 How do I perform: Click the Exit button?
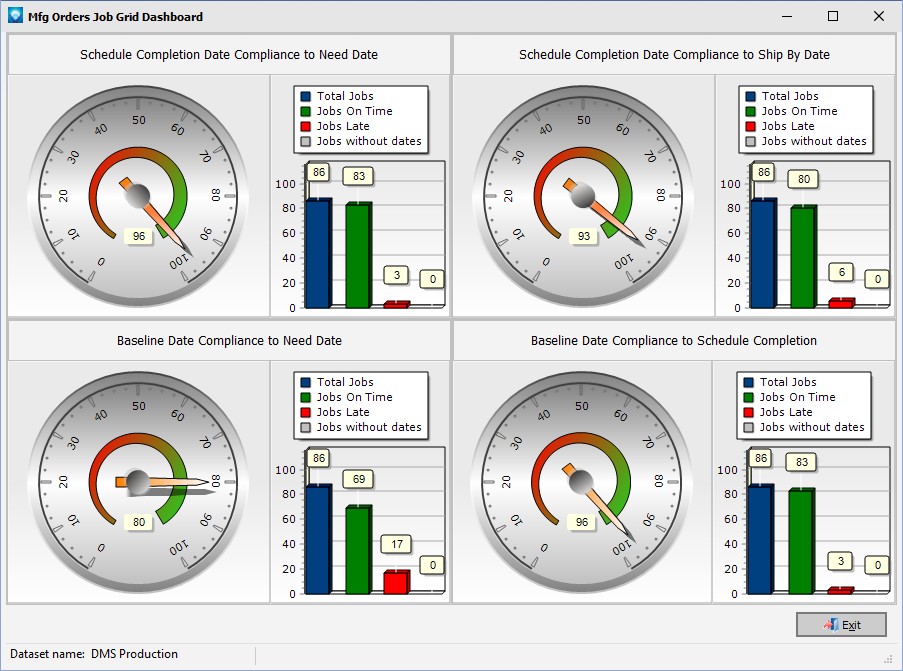[841, 625]
